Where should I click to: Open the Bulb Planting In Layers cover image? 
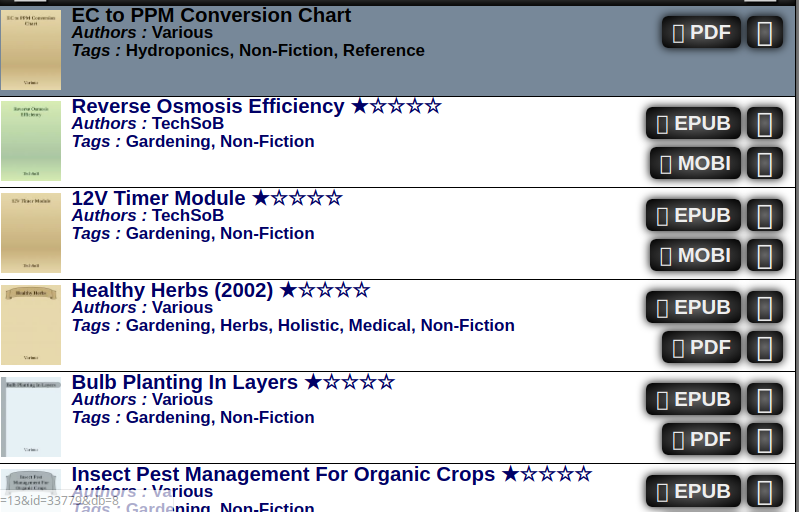point(31,417)
